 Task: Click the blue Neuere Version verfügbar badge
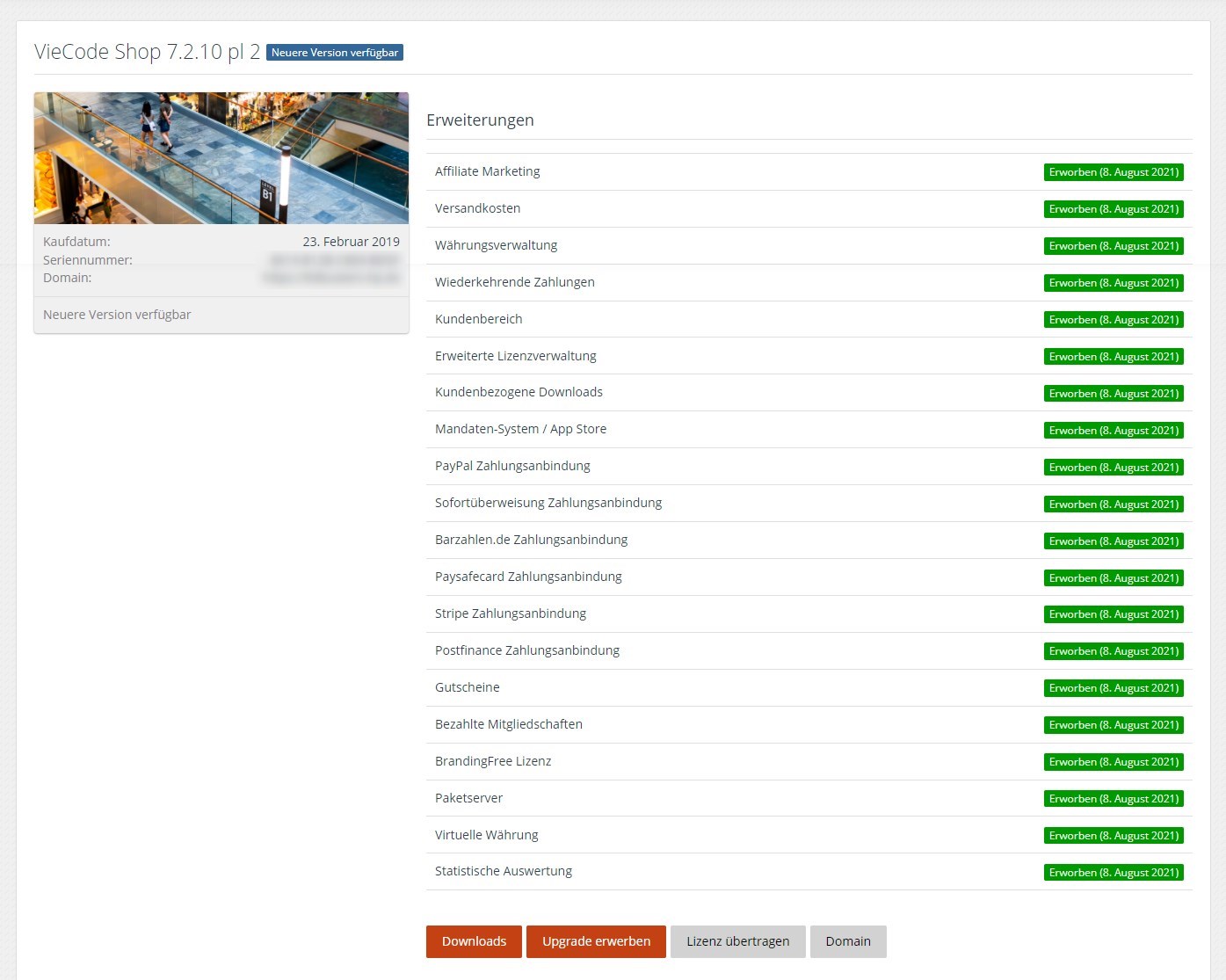point(334,53)
